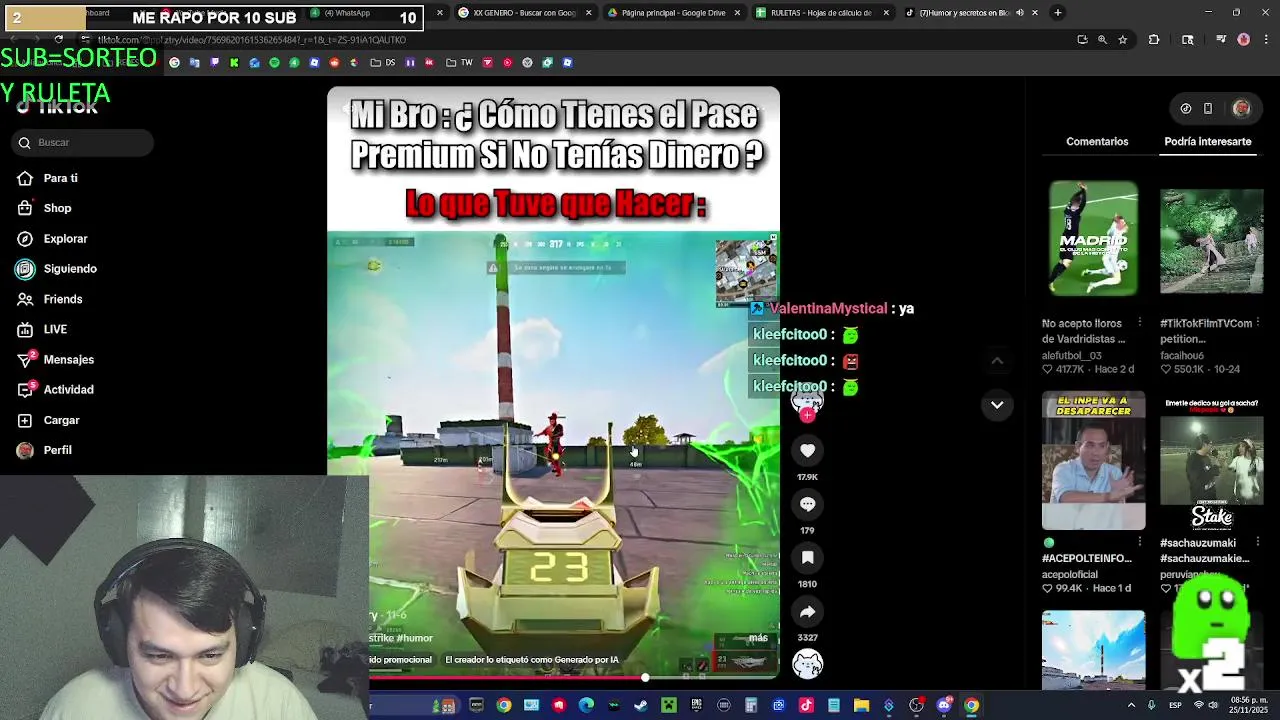Reload the page with the browser refresh icon
1280x720 pixels.
tap(58, 40)
